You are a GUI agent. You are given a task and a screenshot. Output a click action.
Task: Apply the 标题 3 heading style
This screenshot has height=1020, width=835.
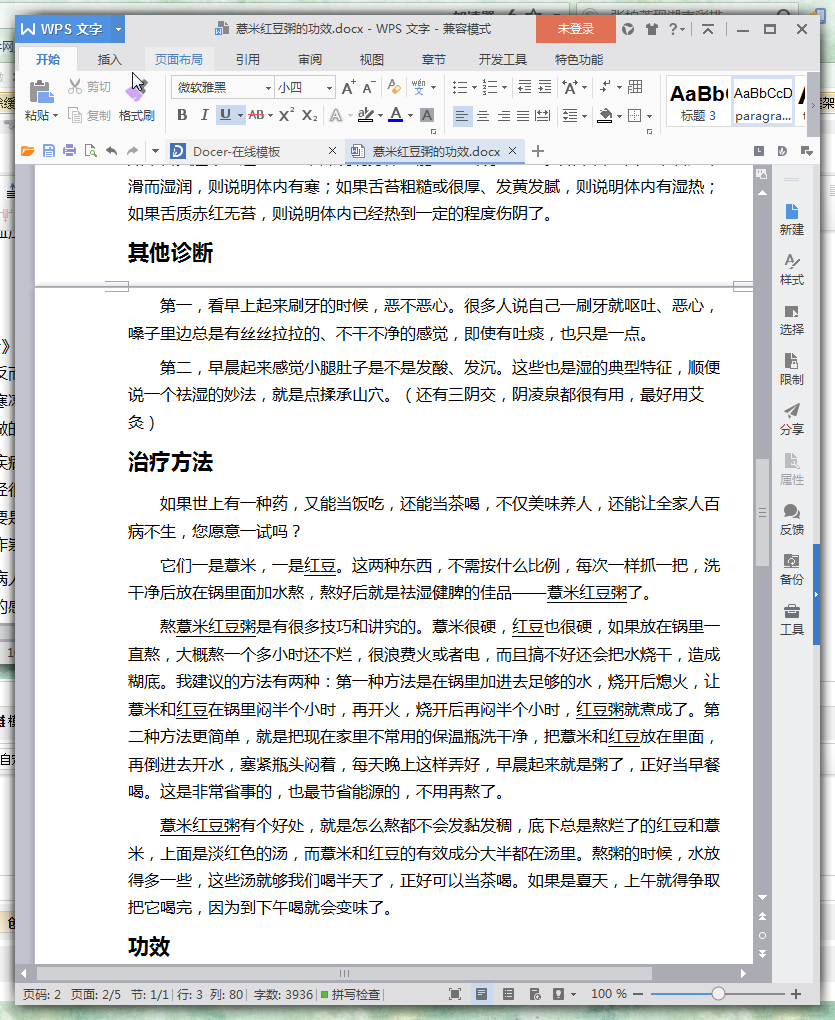click(x=698, y=101)
